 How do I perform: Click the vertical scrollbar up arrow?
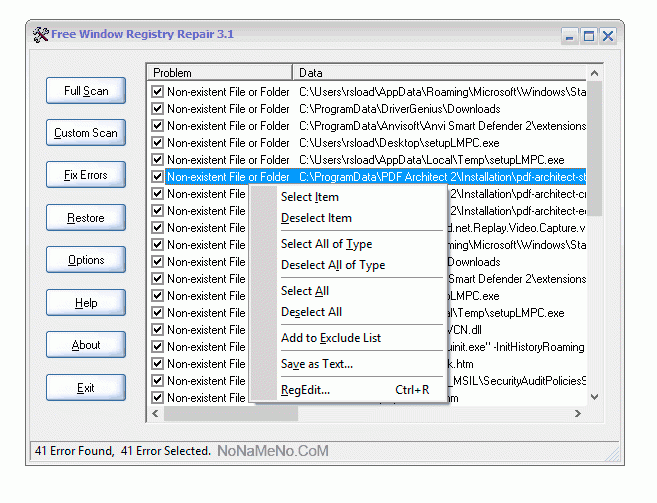(x=595, y=73)
